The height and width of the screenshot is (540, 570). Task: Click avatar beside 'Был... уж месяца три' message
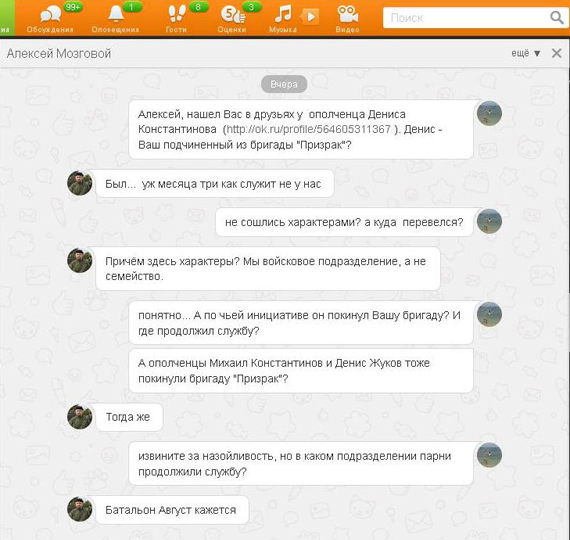click(x=80, y=183)
